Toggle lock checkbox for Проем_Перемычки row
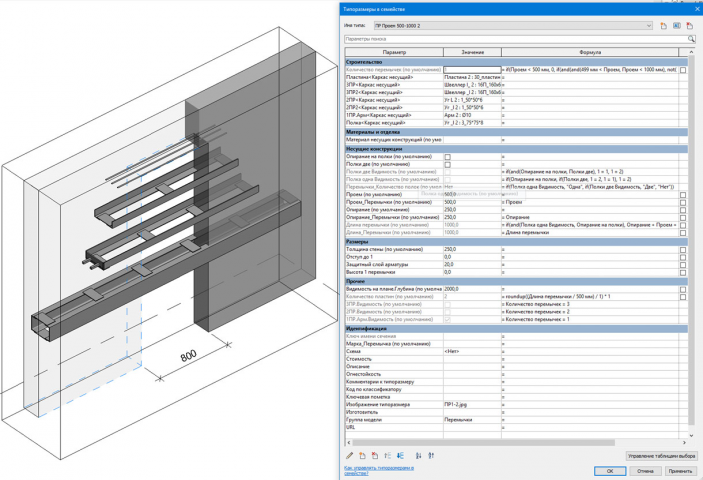 (x=682, y=203)
